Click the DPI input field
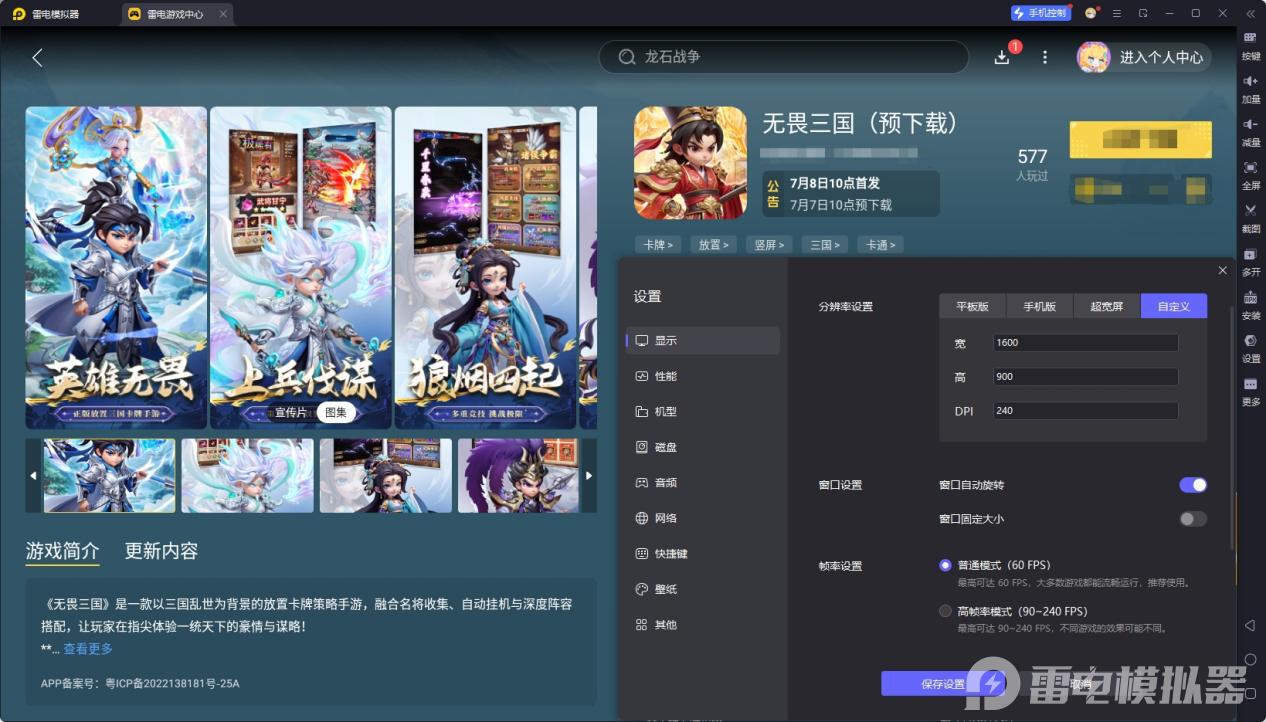 (x=1085, y=411)
